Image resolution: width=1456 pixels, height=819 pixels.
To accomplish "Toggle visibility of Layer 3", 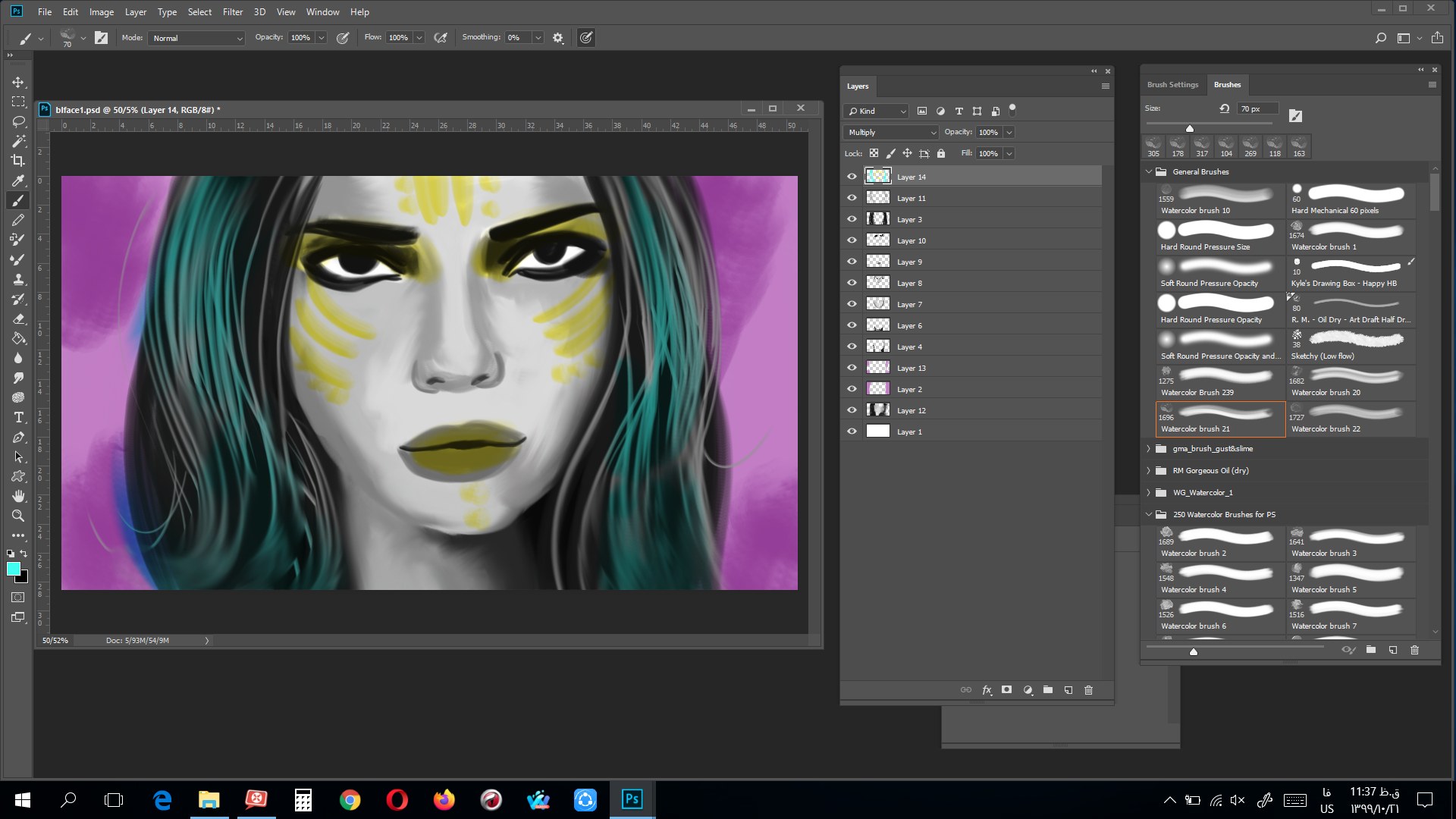I will tap(852, 219).
